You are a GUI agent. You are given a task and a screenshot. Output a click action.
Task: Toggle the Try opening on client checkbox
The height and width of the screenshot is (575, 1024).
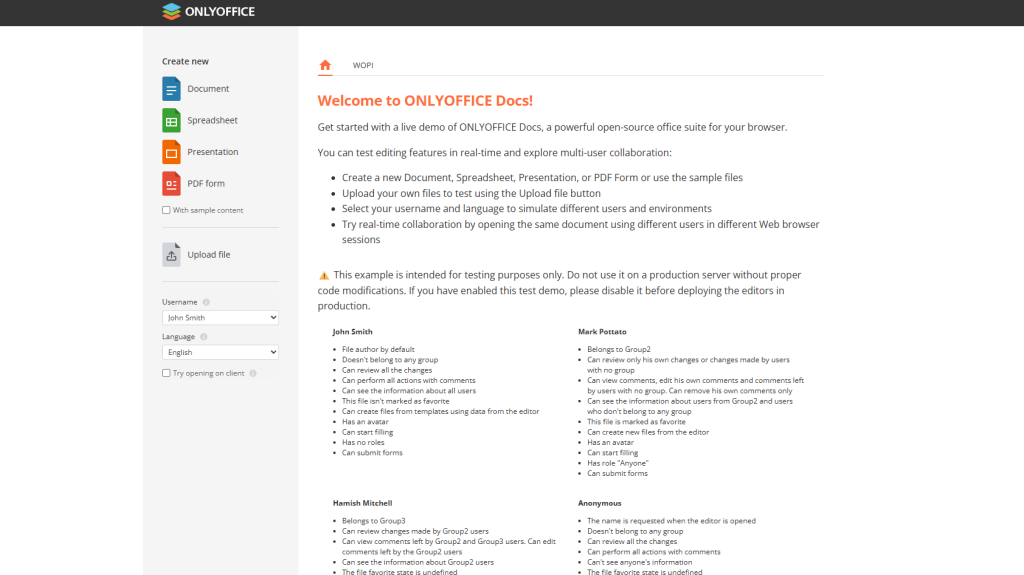[x=166, y=373]
